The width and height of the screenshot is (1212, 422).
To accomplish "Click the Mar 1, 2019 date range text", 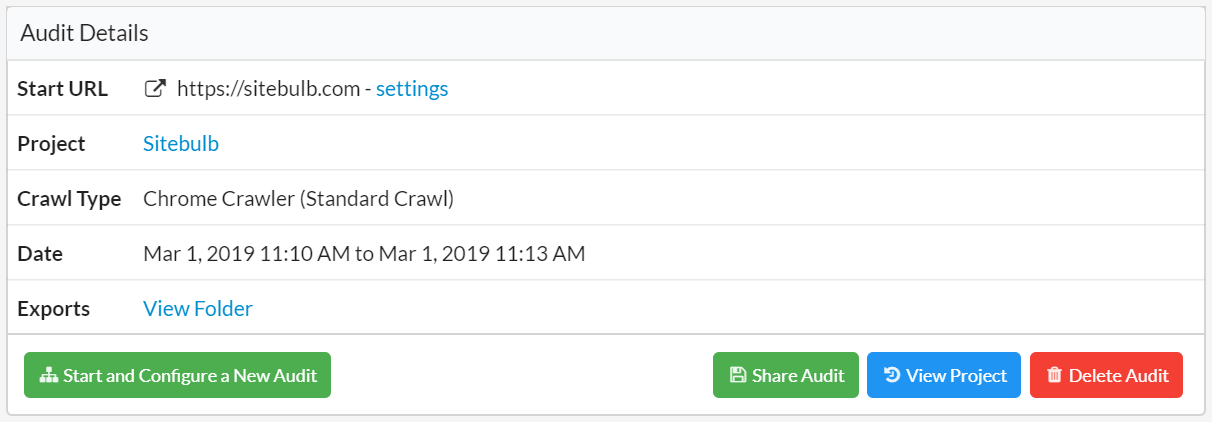I will pos(364,254).
